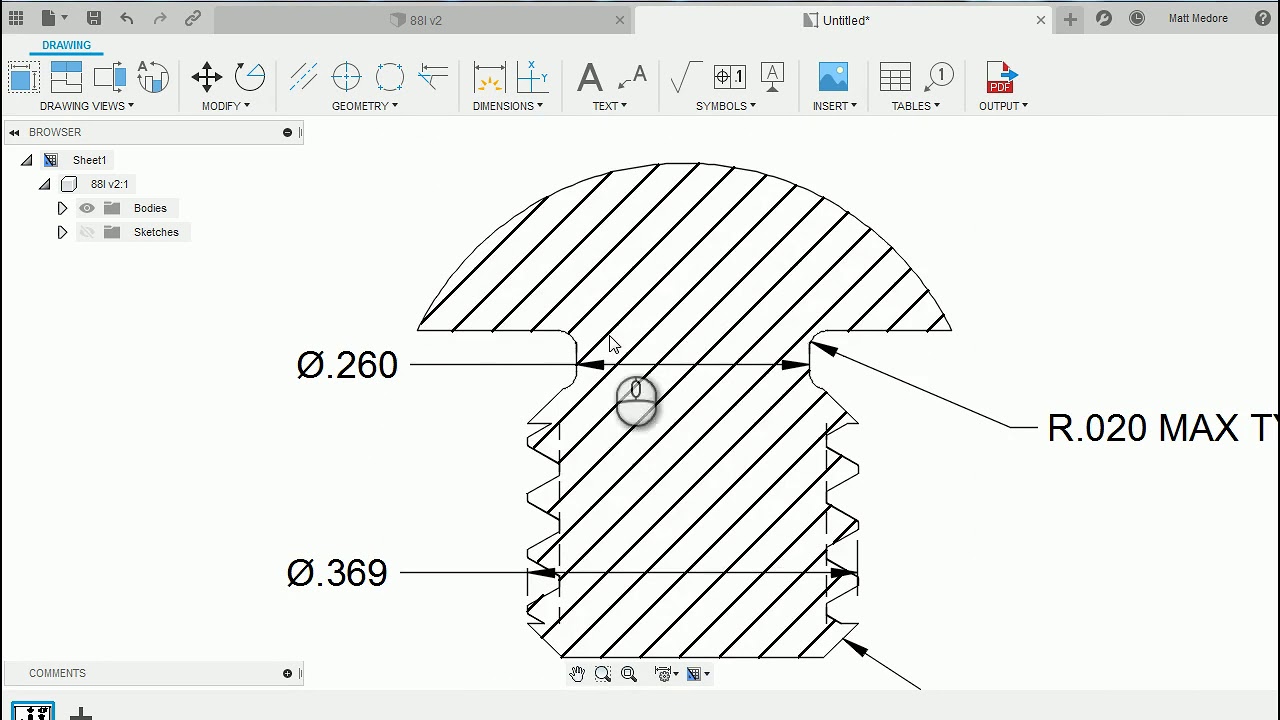The width and height of the screenshot is (1280, 720).
Task: Expand the Comments panel
Action: 287,673
